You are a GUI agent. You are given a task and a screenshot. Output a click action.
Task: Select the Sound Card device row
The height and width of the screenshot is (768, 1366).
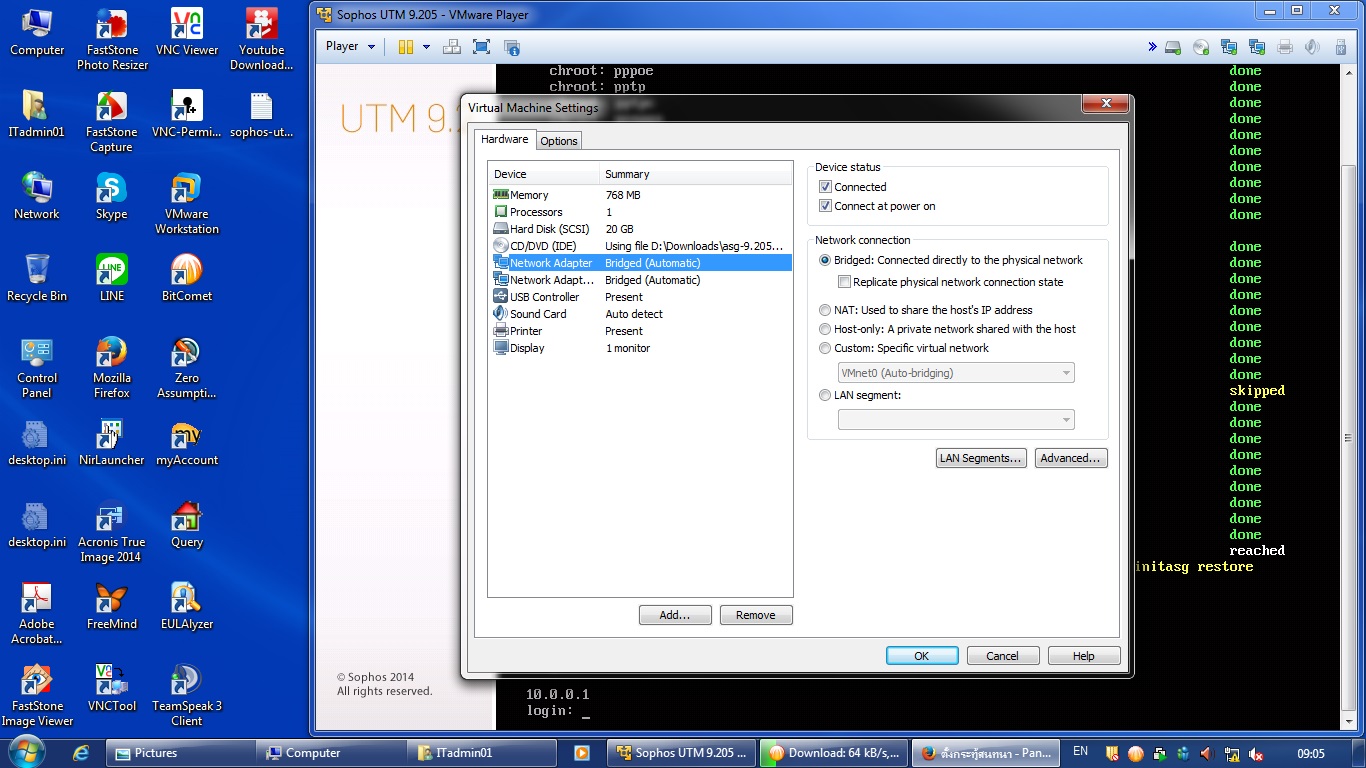click(x=641, y=314)
